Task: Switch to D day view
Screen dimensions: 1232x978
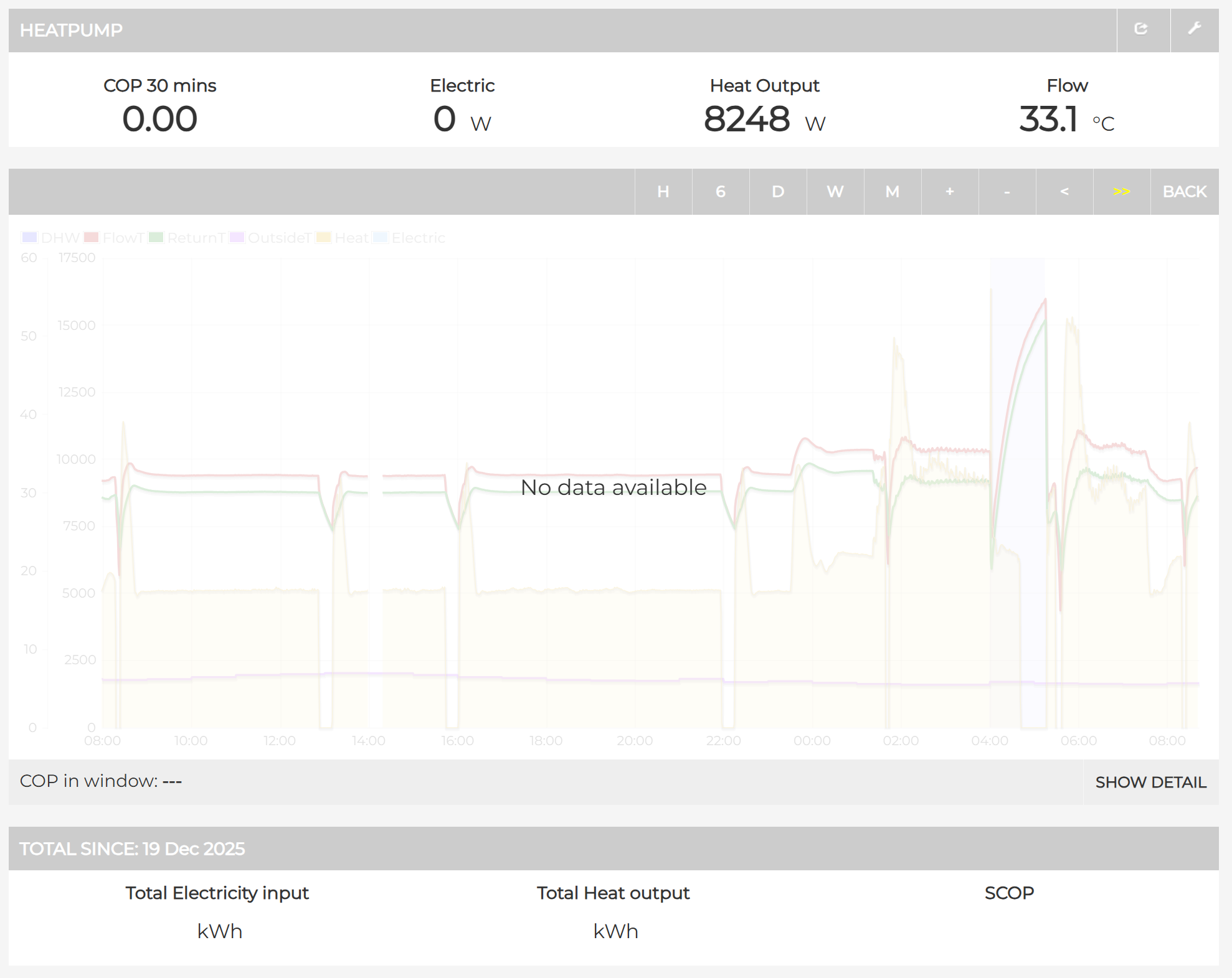Action: click(x=777, y=192)
